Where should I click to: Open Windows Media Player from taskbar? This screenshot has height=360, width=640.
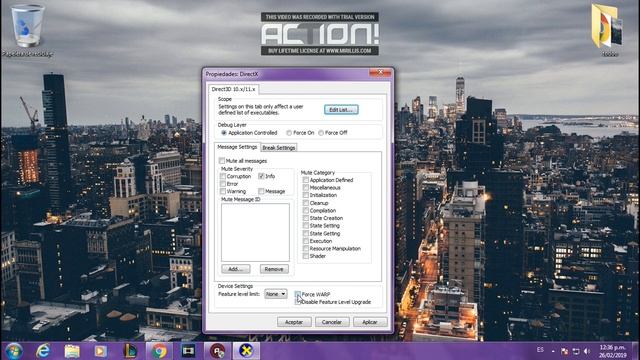click(100, 351)
